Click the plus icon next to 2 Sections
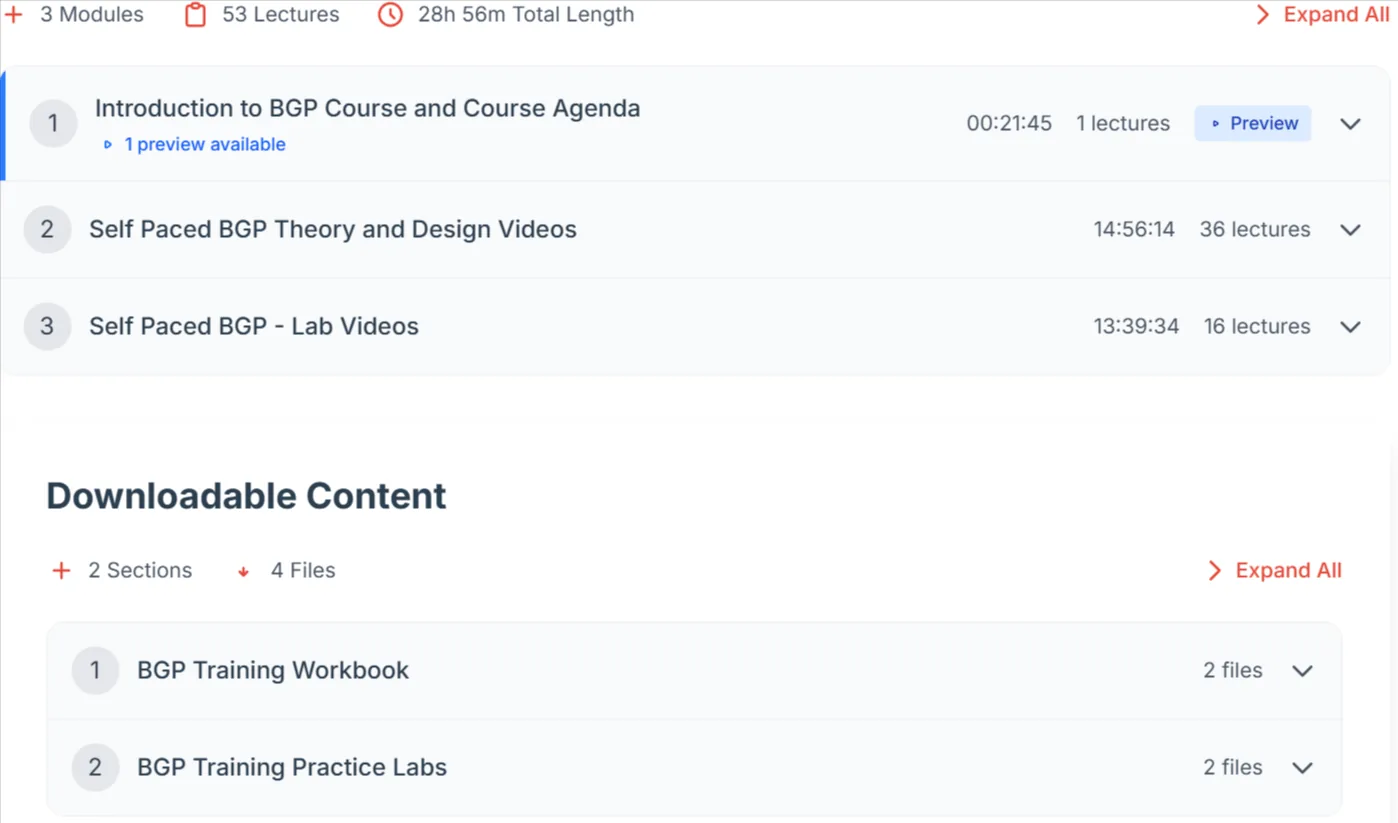The height and width of the screenshot is (823, 1398). coord(61,571)
